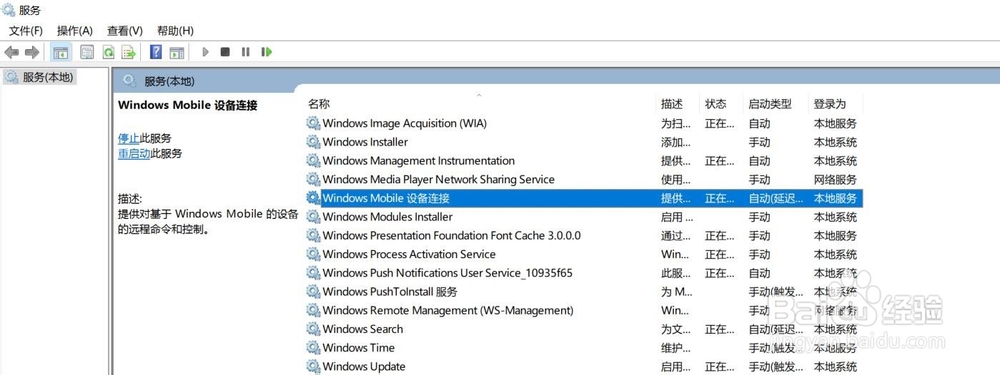Open the 查看(V) menu

[124, 31]
